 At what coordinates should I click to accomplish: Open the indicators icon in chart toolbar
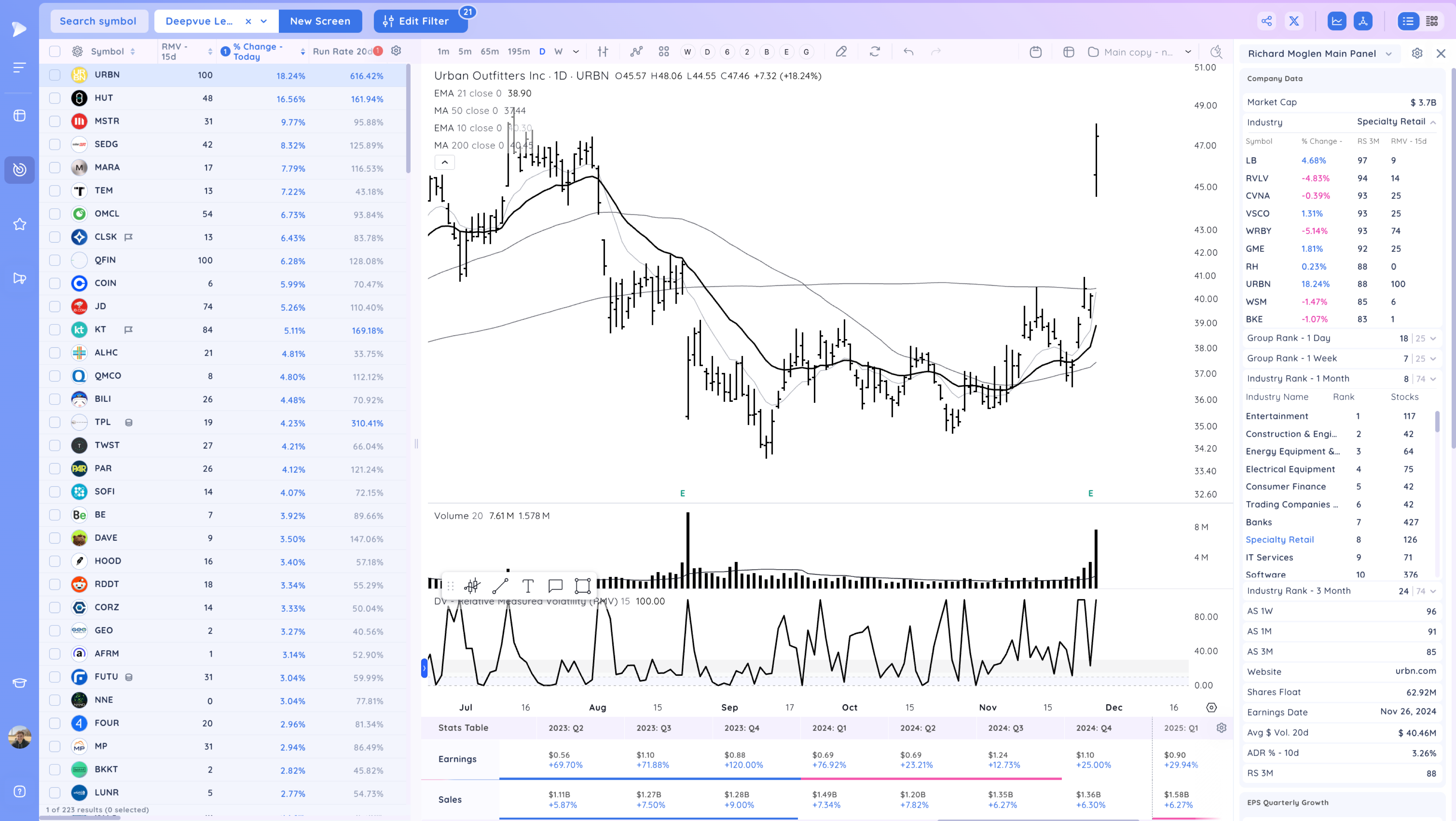(636, 51)
